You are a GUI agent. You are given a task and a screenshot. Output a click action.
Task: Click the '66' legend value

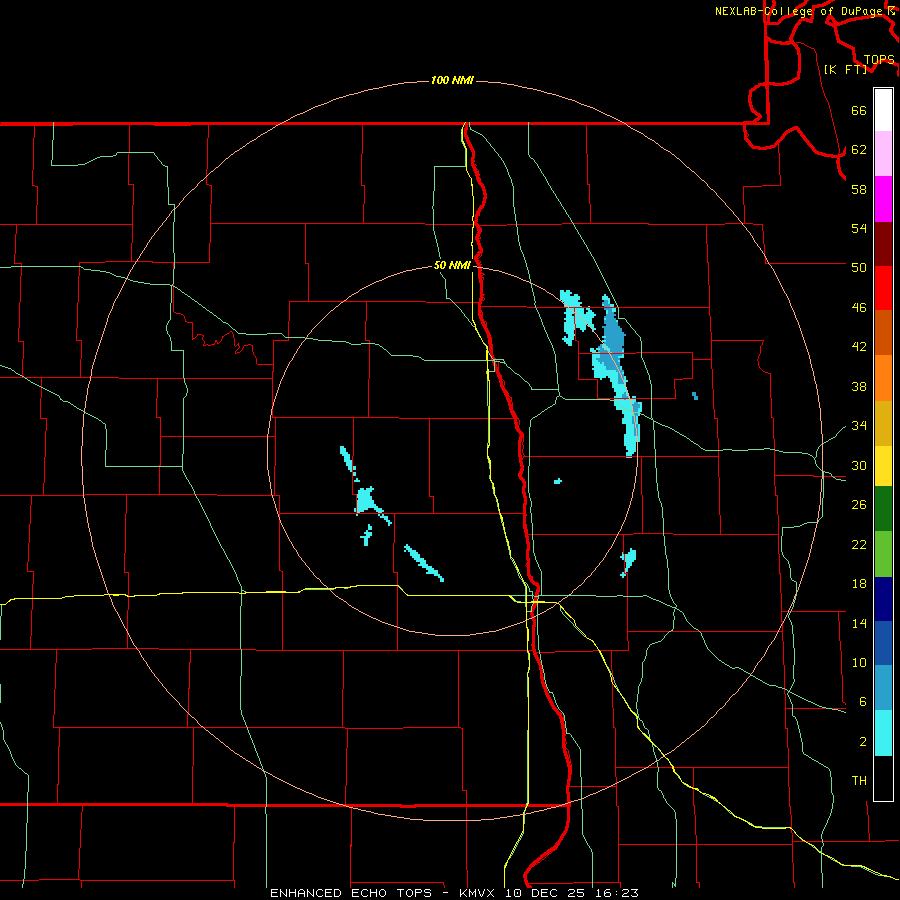click(859, 110)
